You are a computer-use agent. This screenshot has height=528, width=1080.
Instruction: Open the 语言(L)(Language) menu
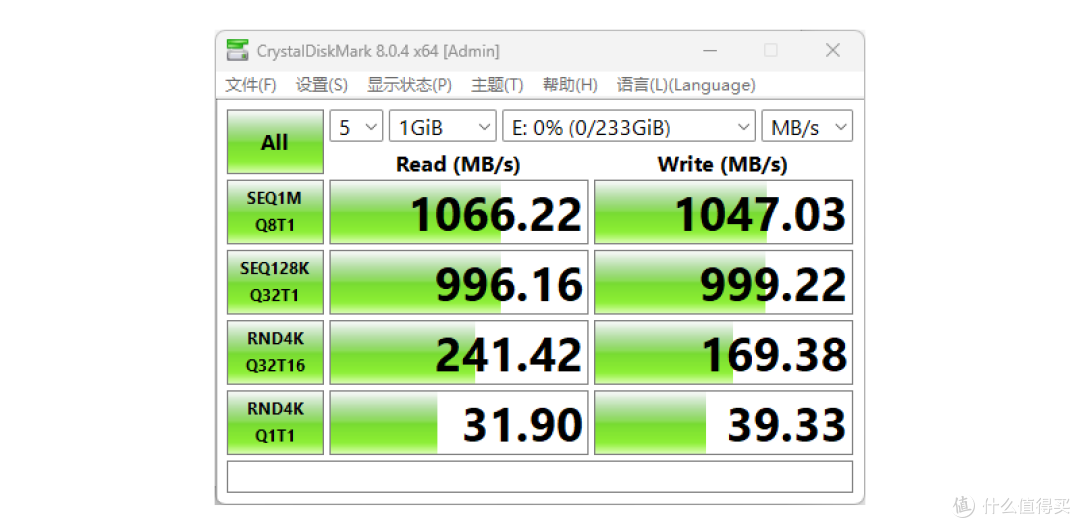coord(686,85)
